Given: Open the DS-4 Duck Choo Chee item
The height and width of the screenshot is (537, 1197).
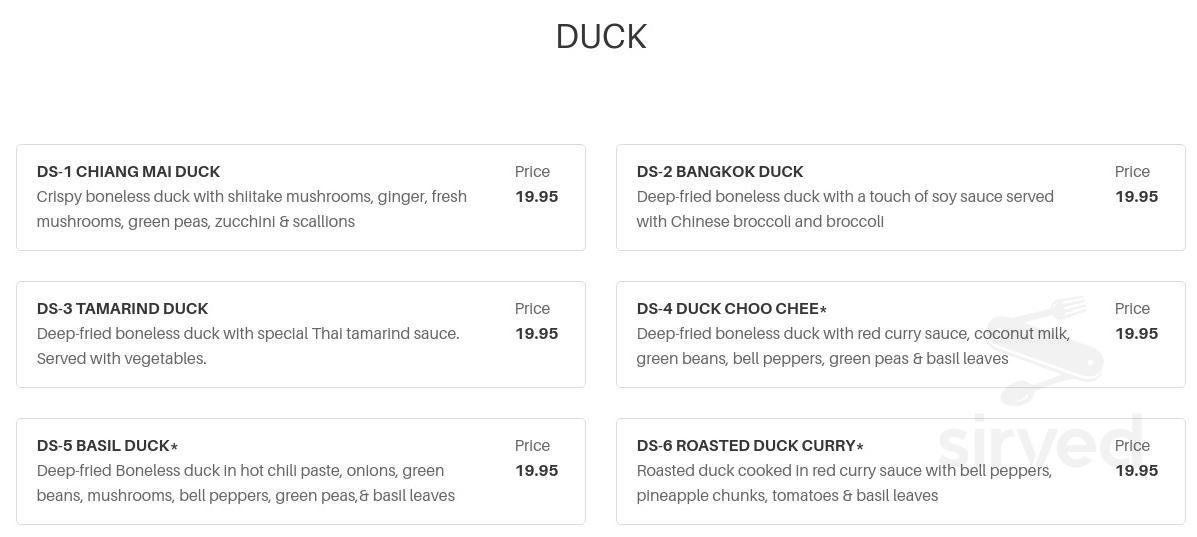Looking at the screenshot, I should point(901,335).
